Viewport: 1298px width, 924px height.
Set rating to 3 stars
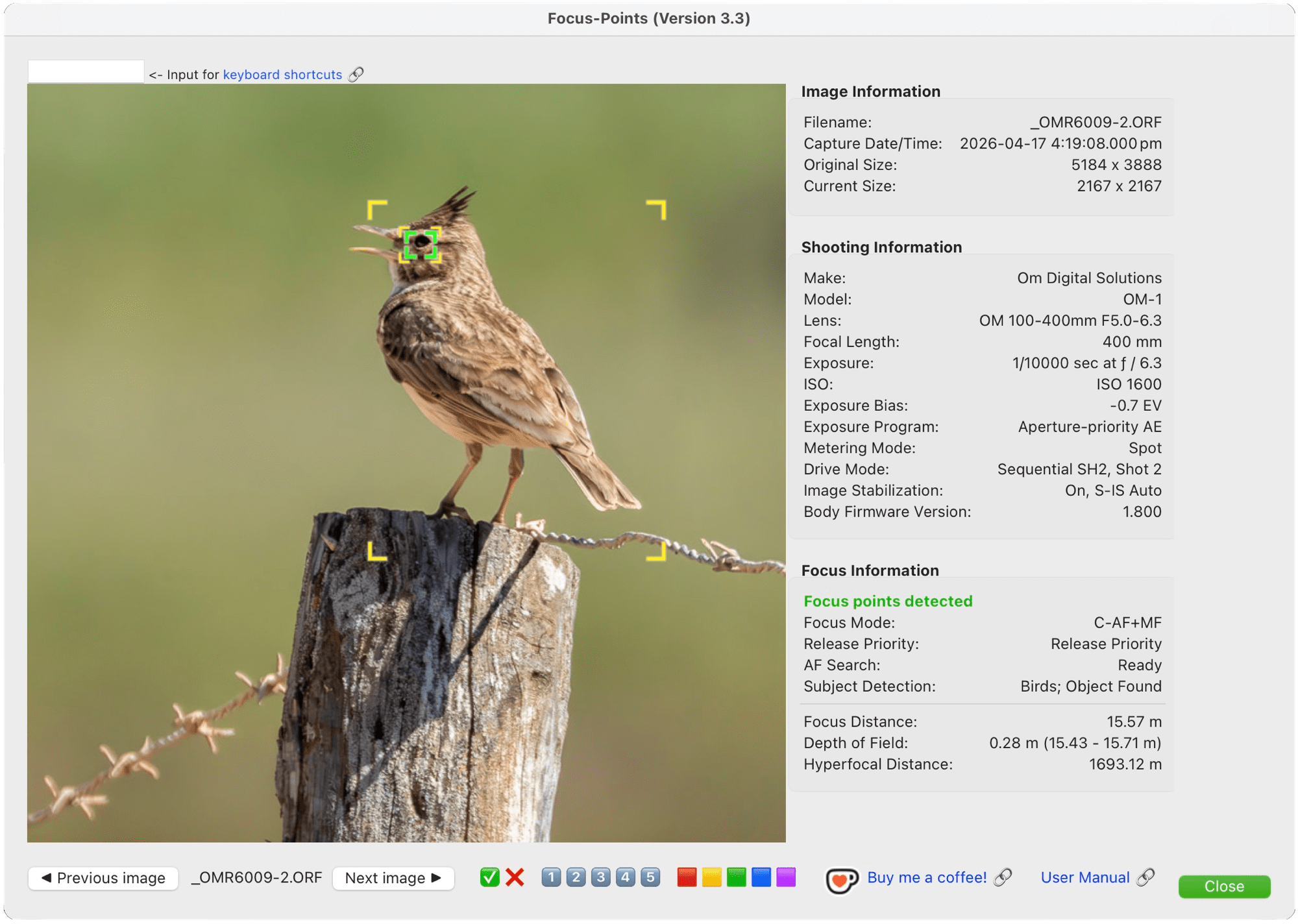tap(600, 877)
